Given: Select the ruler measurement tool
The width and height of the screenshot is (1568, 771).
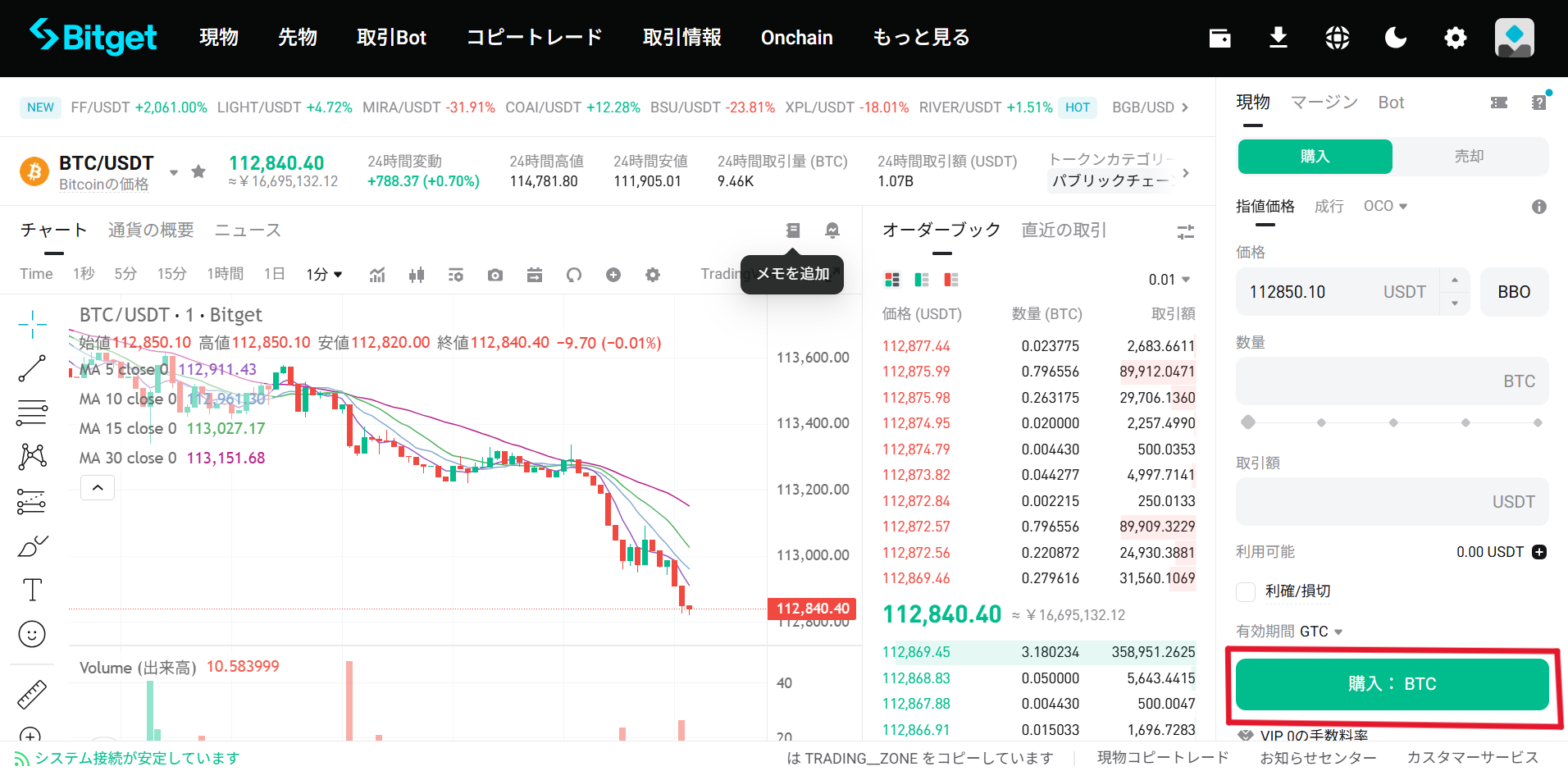Looking at the screenshot, I should coord(32,695).
